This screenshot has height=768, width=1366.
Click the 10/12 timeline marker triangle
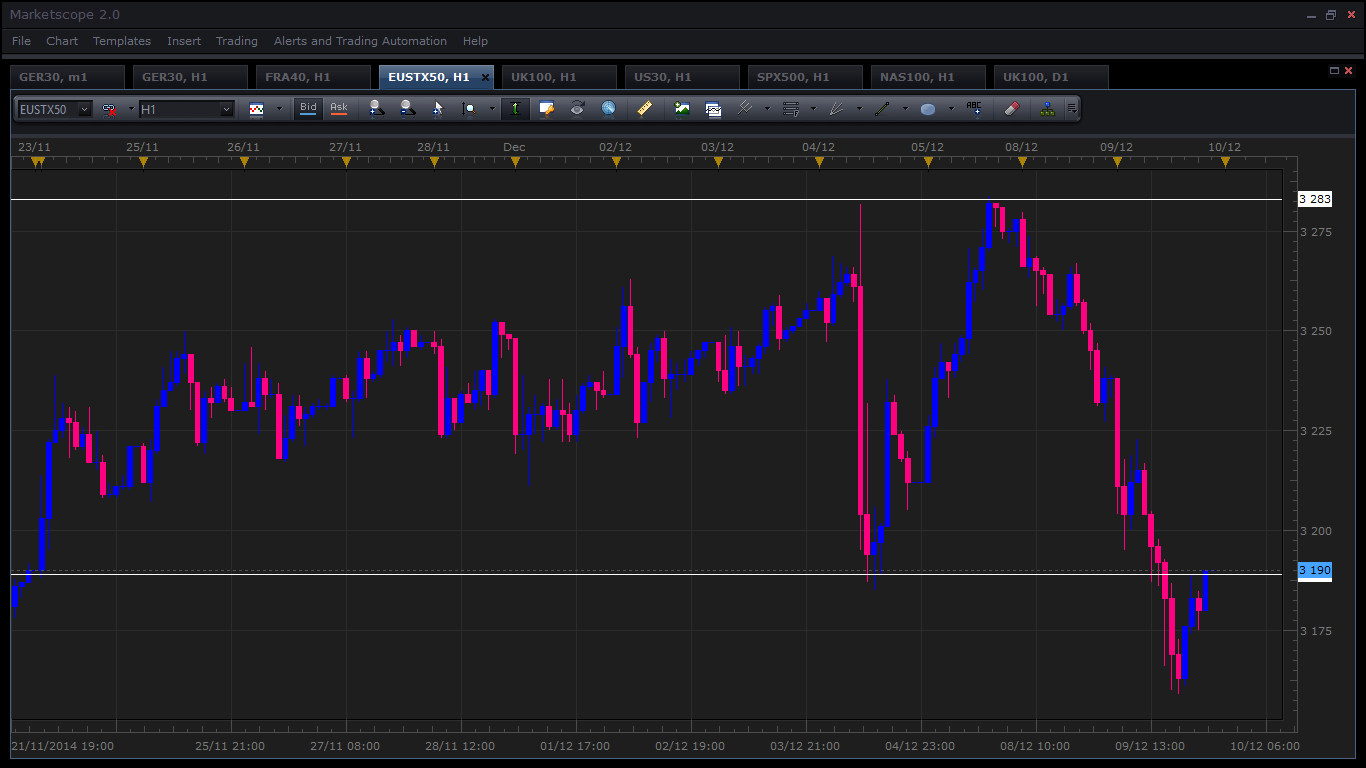click(x=1225, y=161)
